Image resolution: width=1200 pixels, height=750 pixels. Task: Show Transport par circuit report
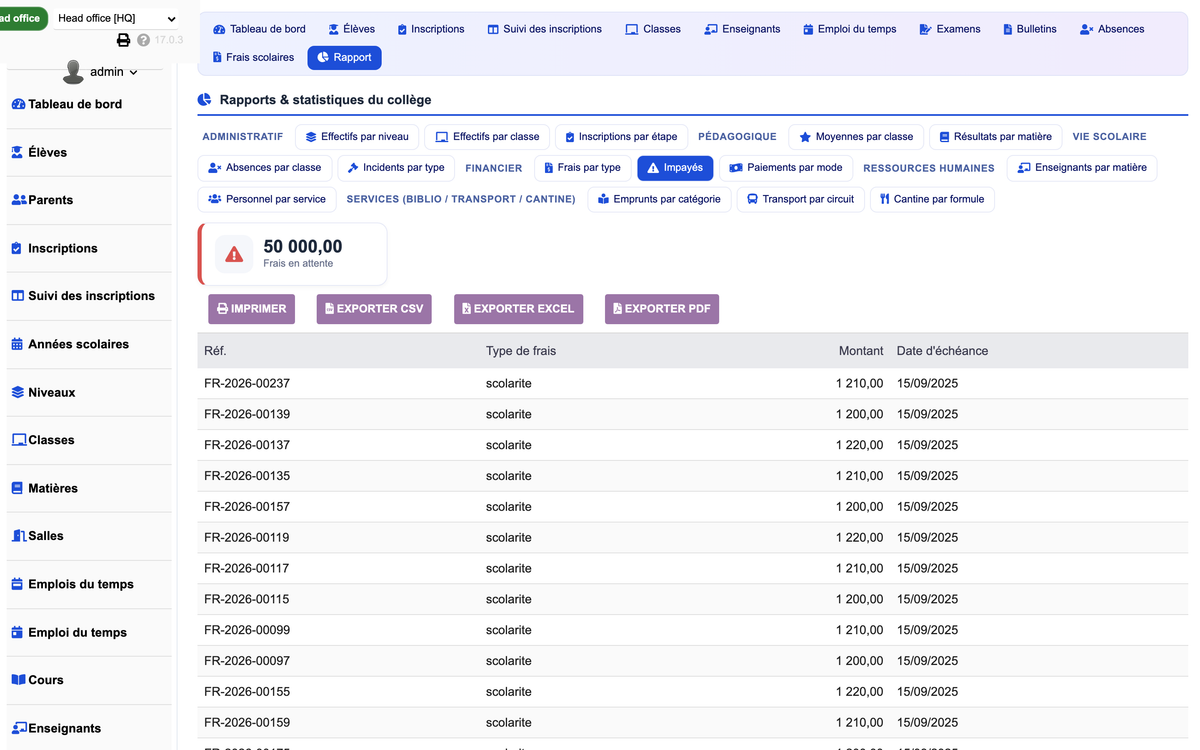[x=800, y=199]
